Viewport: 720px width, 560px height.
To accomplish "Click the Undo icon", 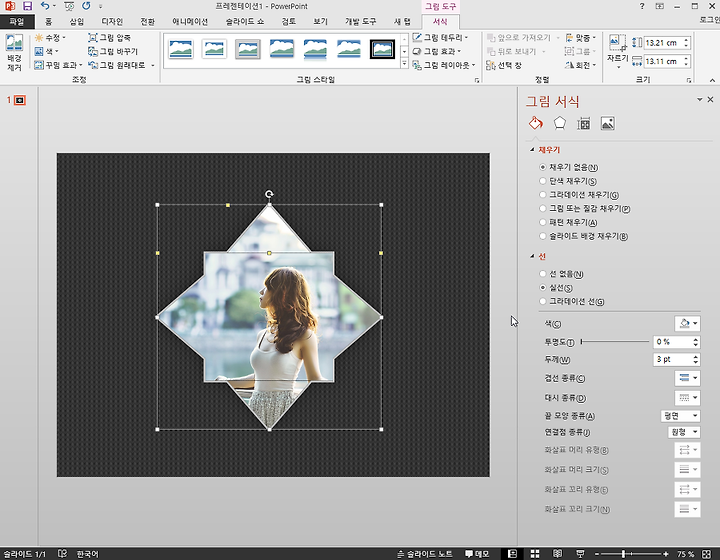I will 45,6.
